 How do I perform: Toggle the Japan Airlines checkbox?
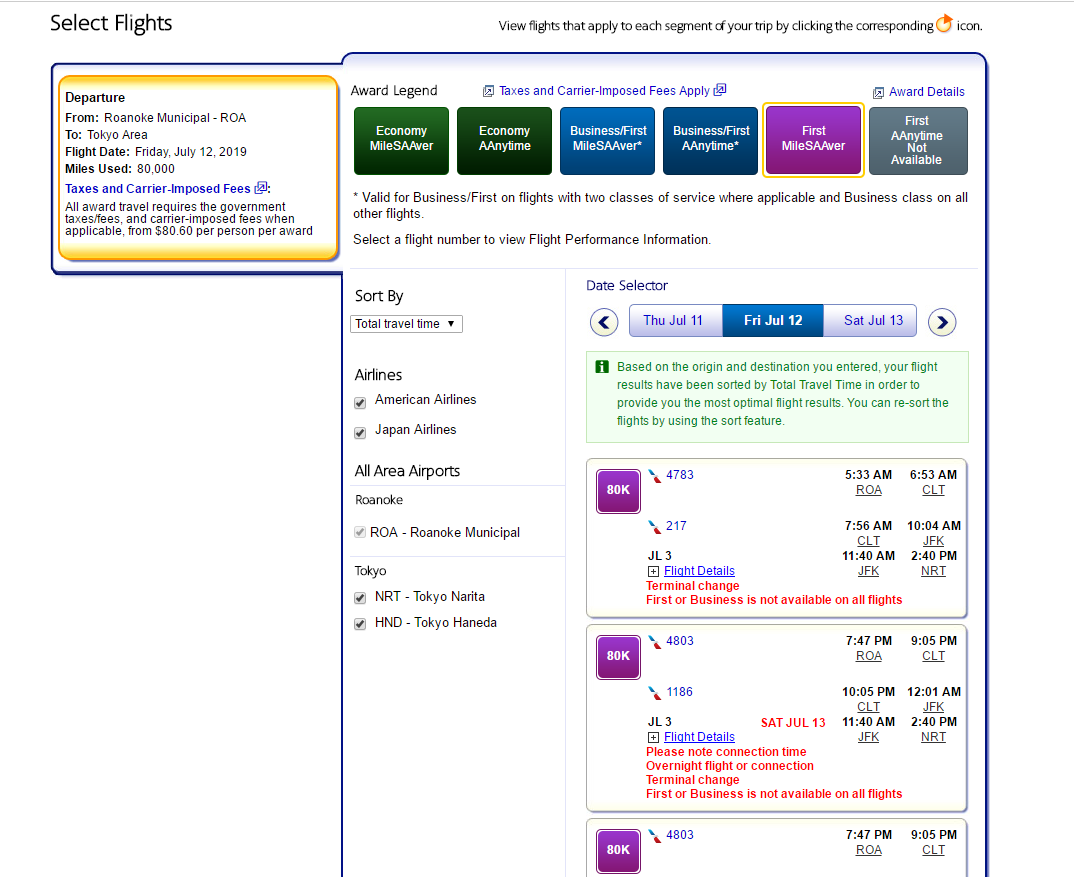(x=360, y=433)
